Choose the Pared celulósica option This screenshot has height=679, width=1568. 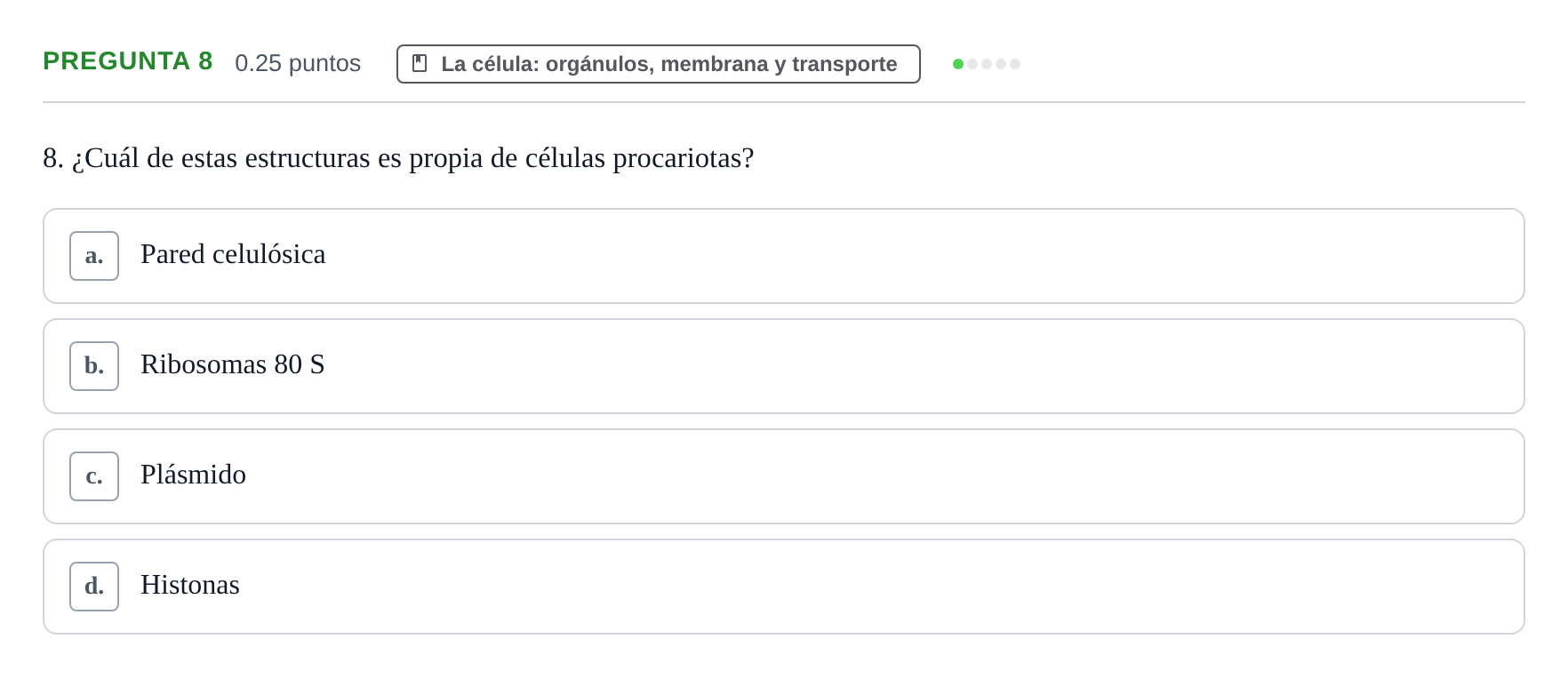784,256
